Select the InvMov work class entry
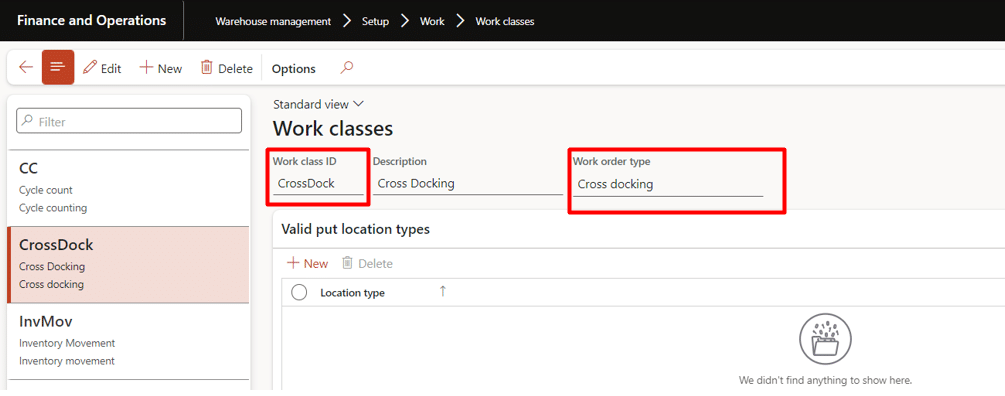Screen dimensions: 1005x396 128,341
